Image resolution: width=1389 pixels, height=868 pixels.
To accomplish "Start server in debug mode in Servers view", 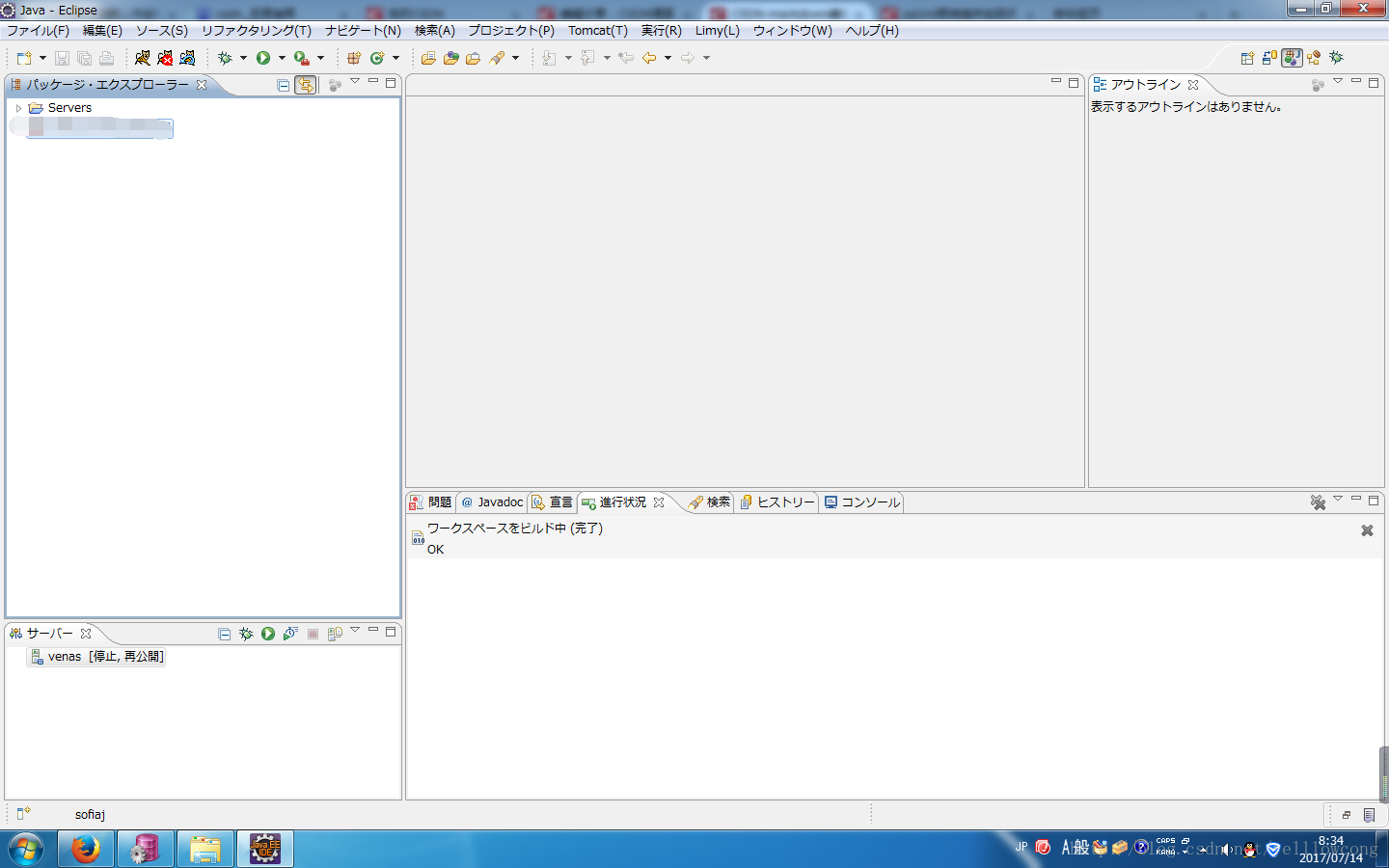I will pos(246,634).
